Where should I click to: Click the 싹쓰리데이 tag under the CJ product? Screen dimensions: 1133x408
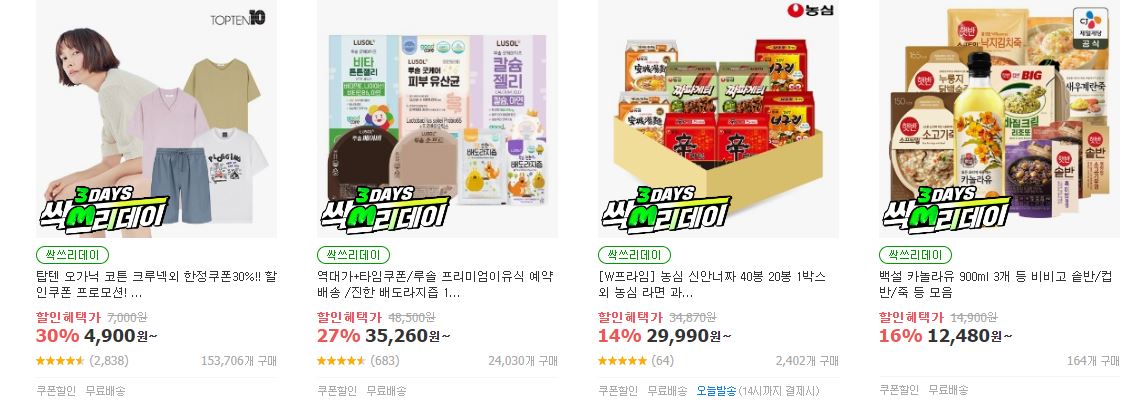coord(916,255)
